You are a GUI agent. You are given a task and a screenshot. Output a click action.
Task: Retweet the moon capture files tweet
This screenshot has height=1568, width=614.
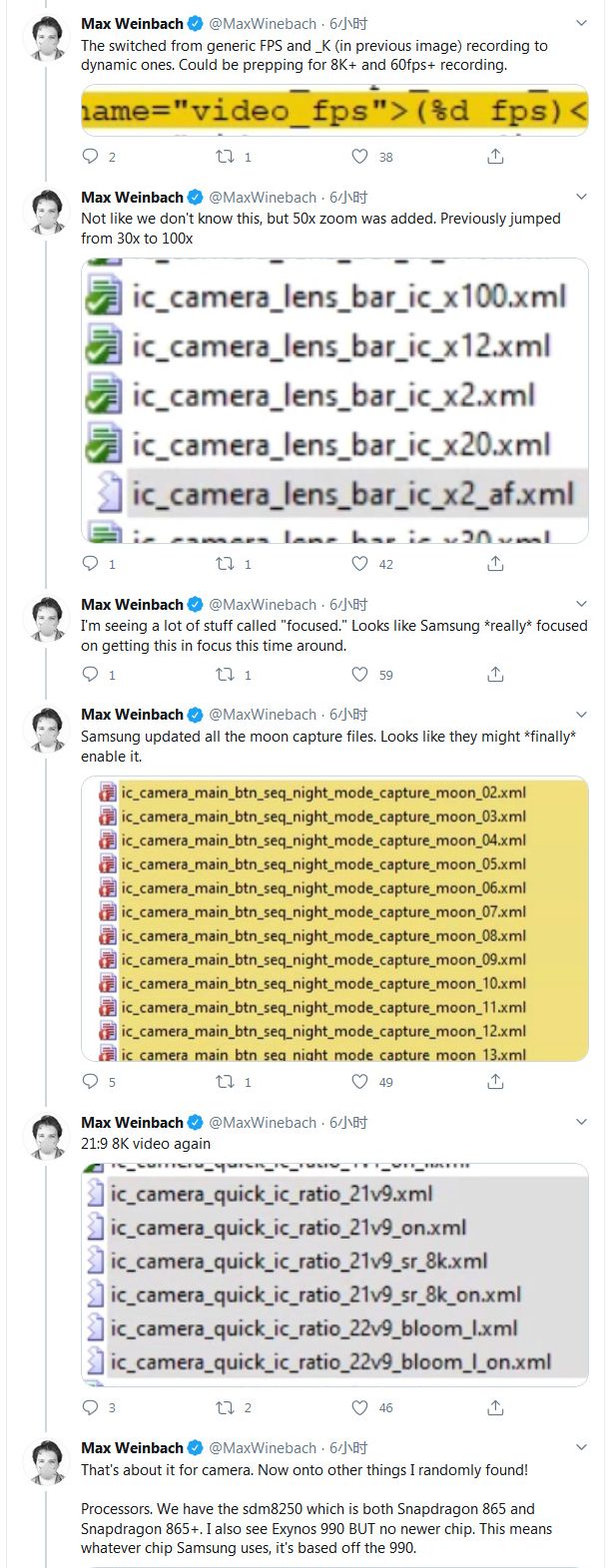(227, 1082)
